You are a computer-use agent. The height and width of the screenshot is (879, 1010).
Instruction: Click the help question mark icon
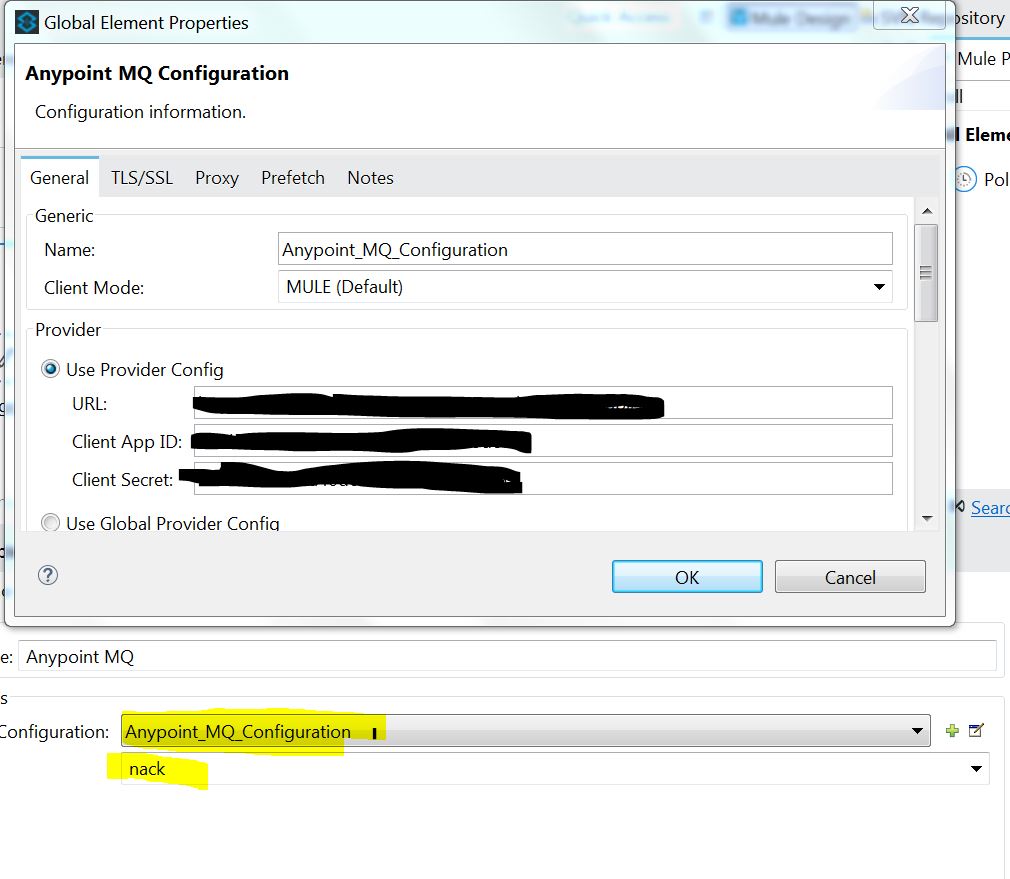tap(48, 575)
